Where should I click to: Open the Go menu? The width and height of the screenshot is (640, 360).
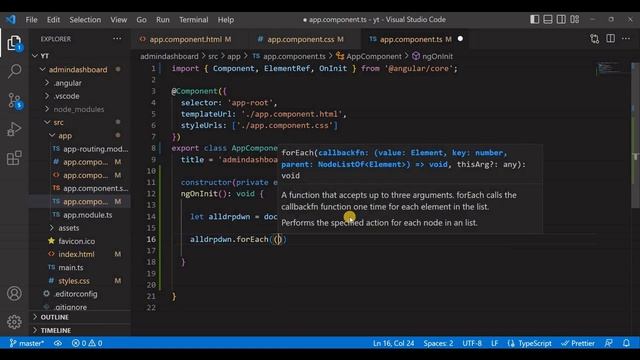click(x=141, y=20)
